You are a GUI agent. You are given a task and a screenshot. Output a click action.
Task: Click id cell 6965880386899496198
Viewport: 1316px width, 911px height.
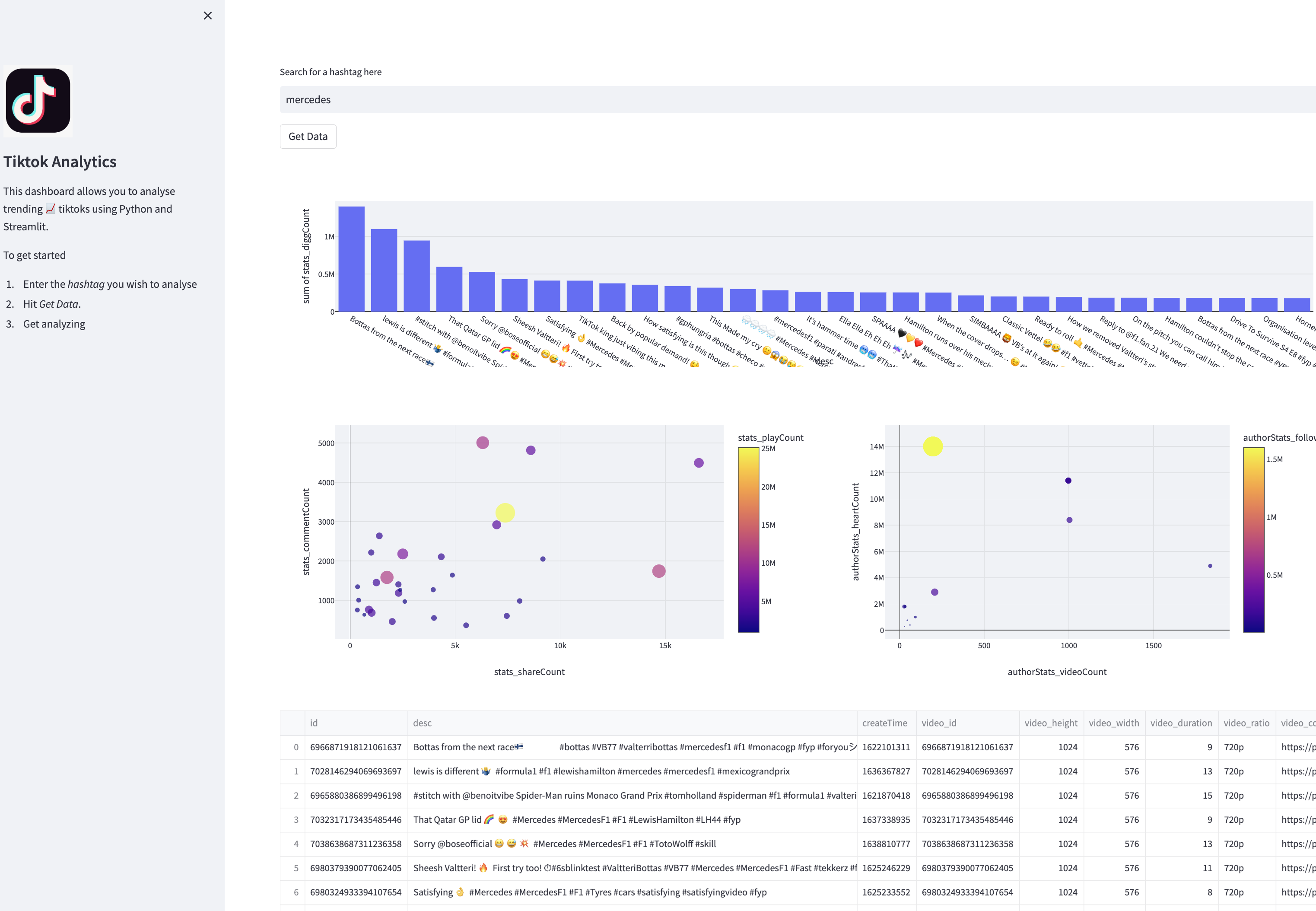click(x=356, y=795)
